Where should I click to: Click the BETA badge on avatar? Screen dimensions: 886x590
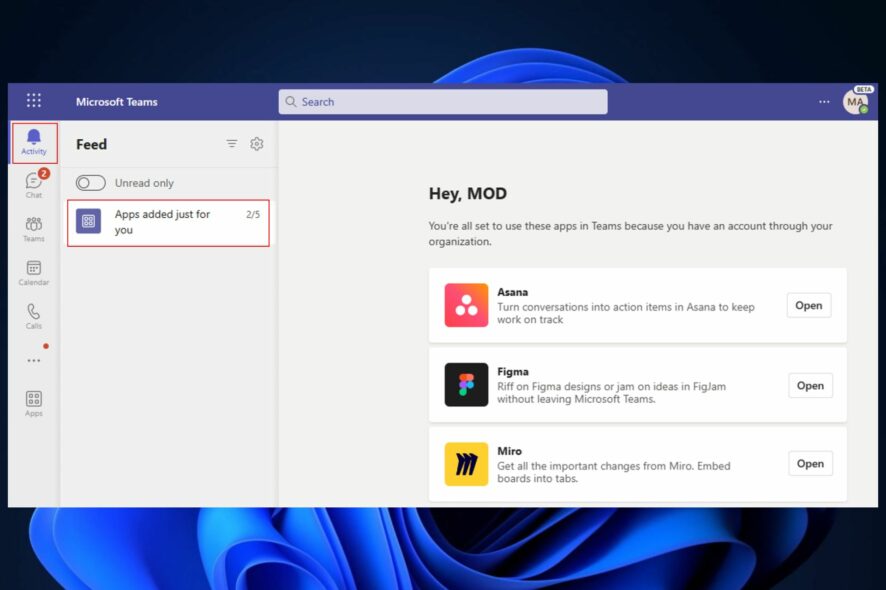coord(863,89)
